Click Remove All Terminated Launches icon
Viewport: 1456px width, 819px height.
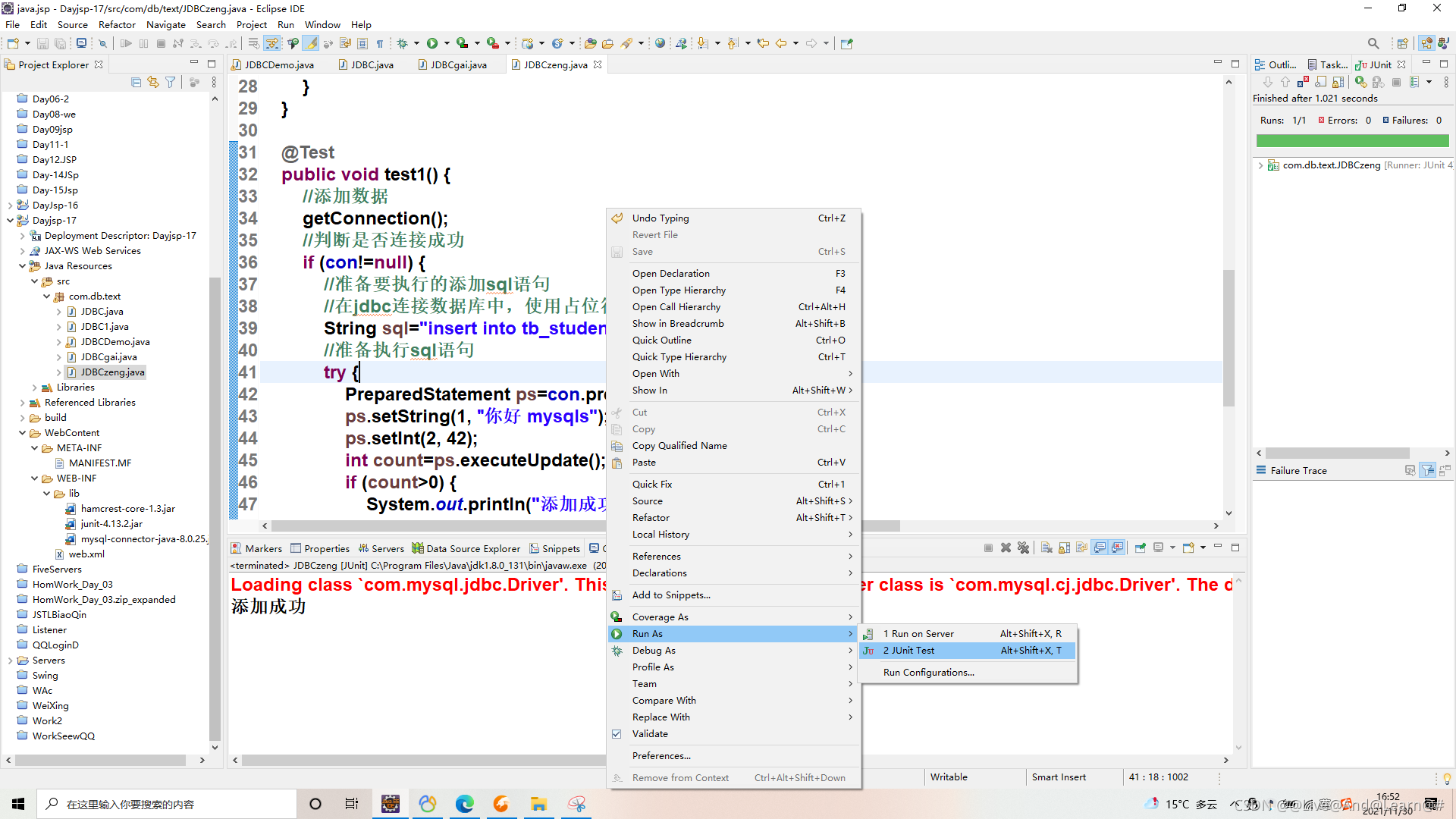pos(1023,548)
